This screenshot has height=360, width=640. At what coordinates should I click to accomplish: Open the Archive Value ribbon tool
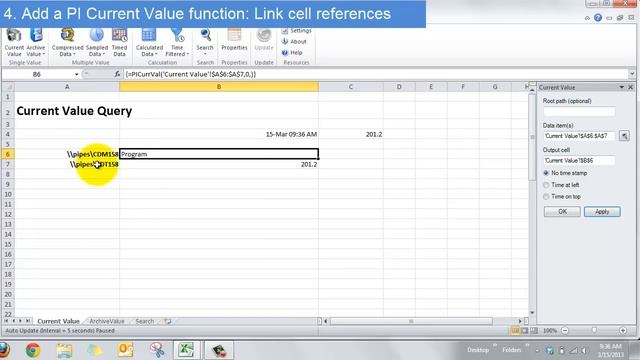click(36, 43)
